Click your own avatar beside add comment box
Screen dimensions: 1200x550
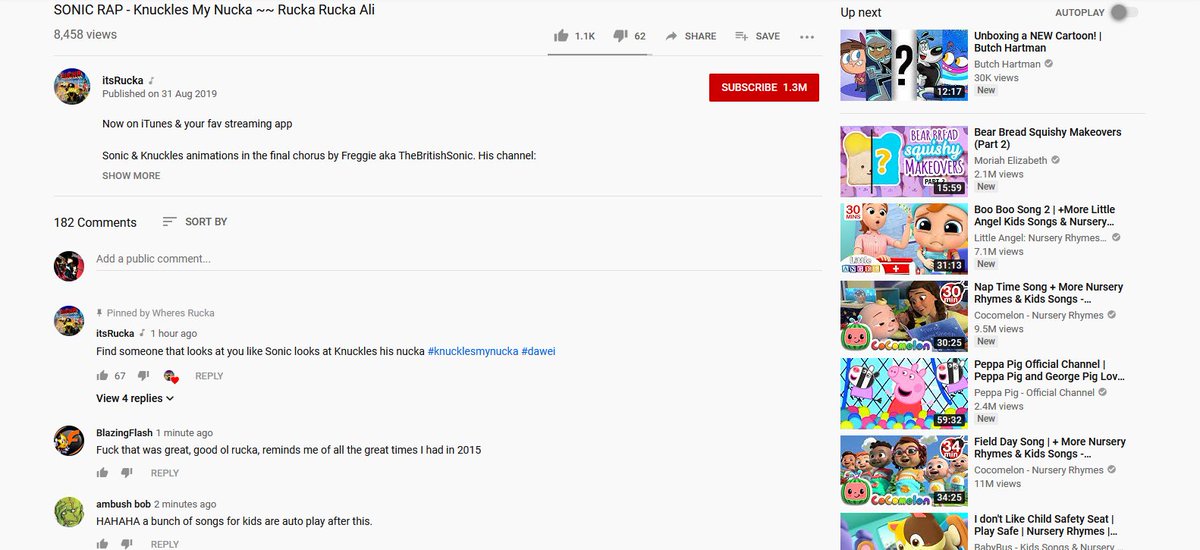pyautogui.click(x=69, y=266)
